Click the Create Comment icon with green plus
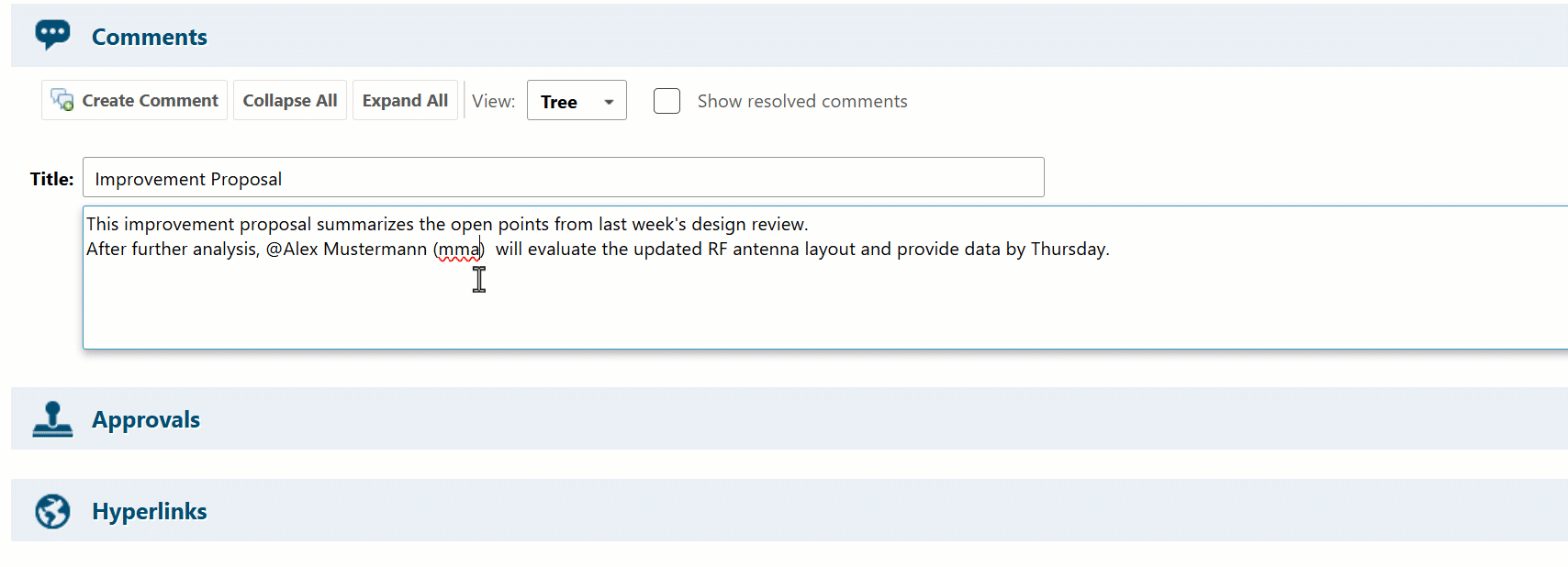The height and width of the screenshot is (567, 1568). pos(62,100)
